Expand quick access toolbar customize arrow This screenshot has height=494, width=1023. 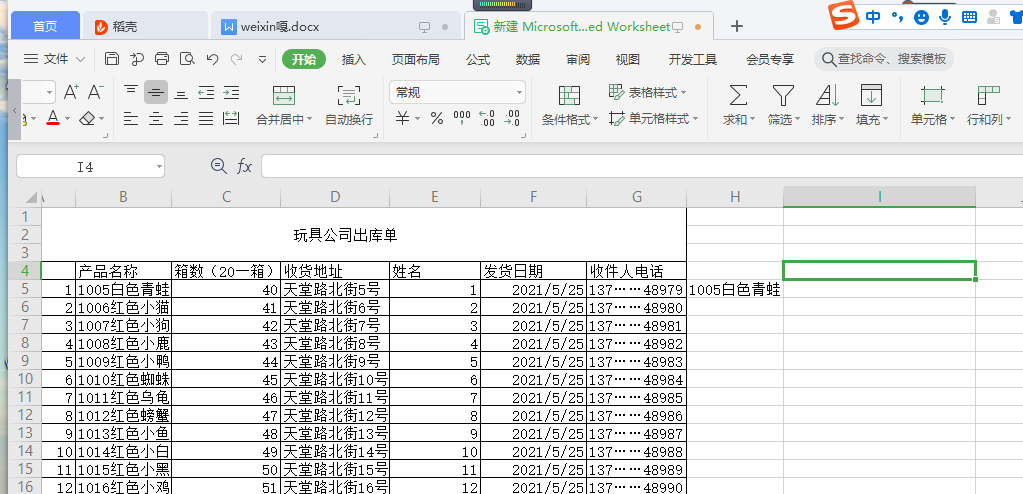(x=262, y=59)
